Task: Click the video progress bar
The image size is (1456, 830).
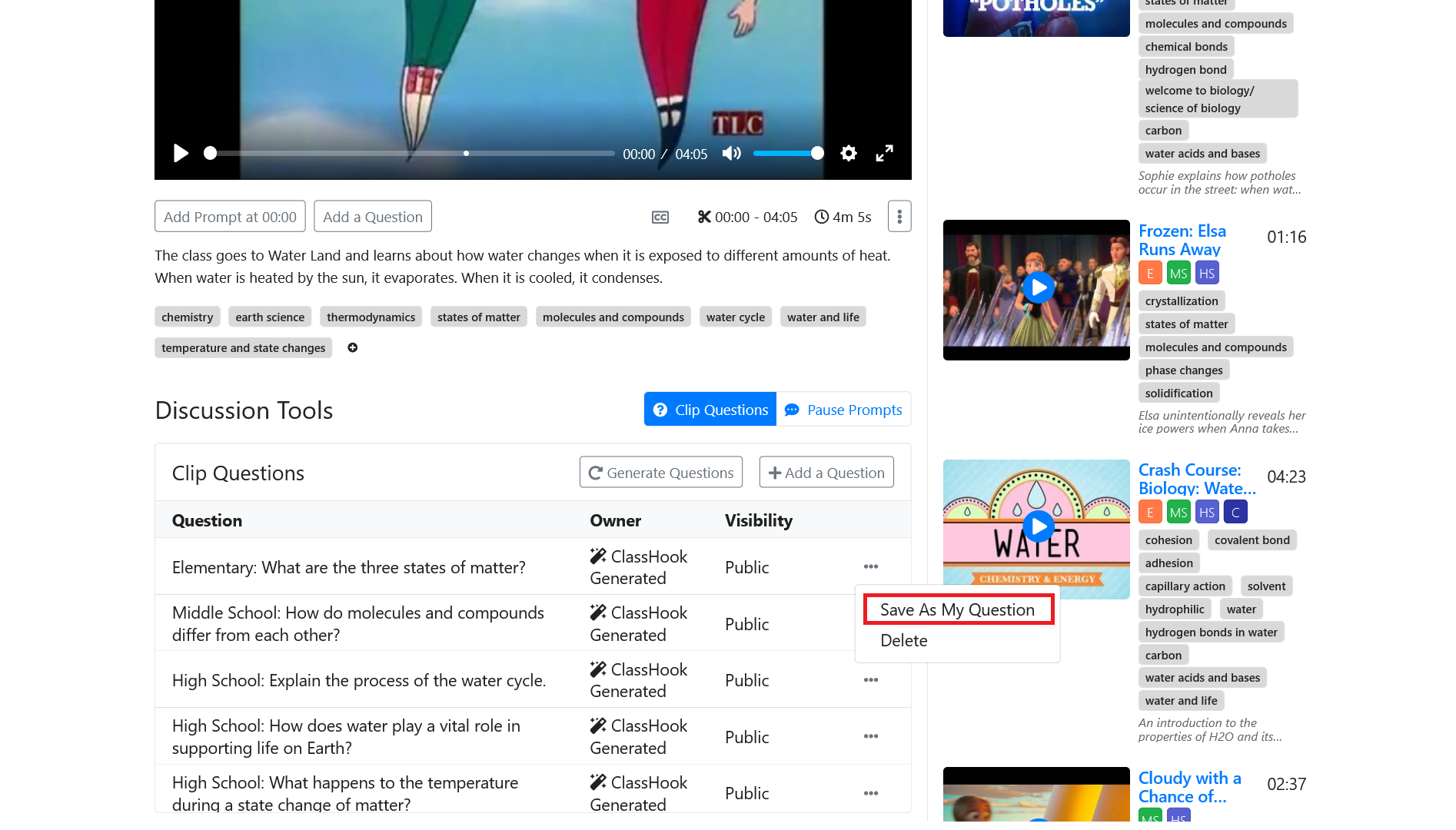Action: [x=411, y=154]
